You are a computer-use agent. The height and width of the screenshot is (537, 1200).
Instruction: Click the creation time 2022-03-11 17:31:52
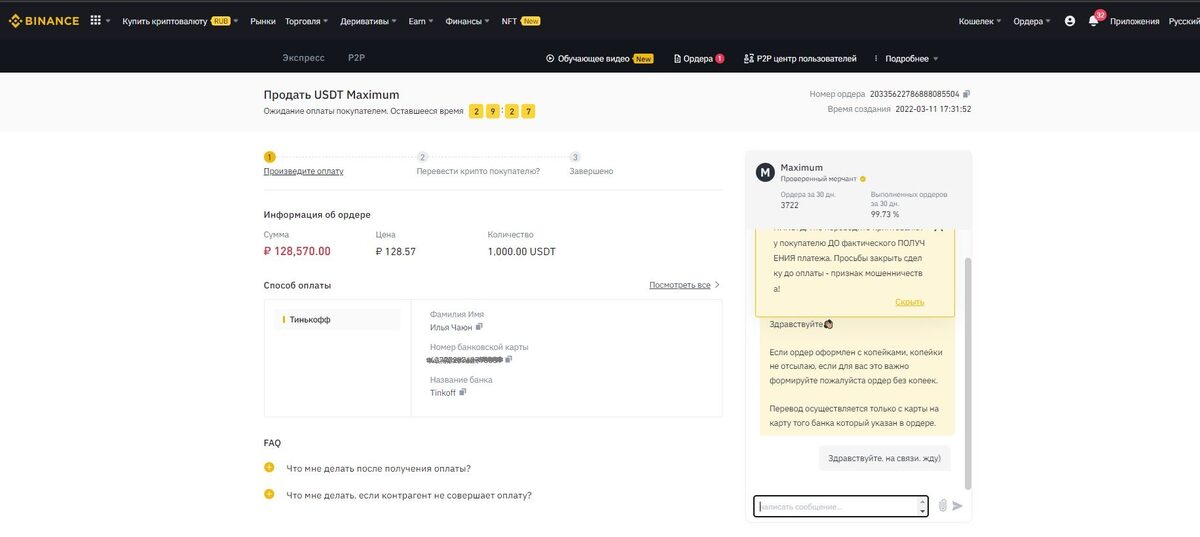click(933, 109)
